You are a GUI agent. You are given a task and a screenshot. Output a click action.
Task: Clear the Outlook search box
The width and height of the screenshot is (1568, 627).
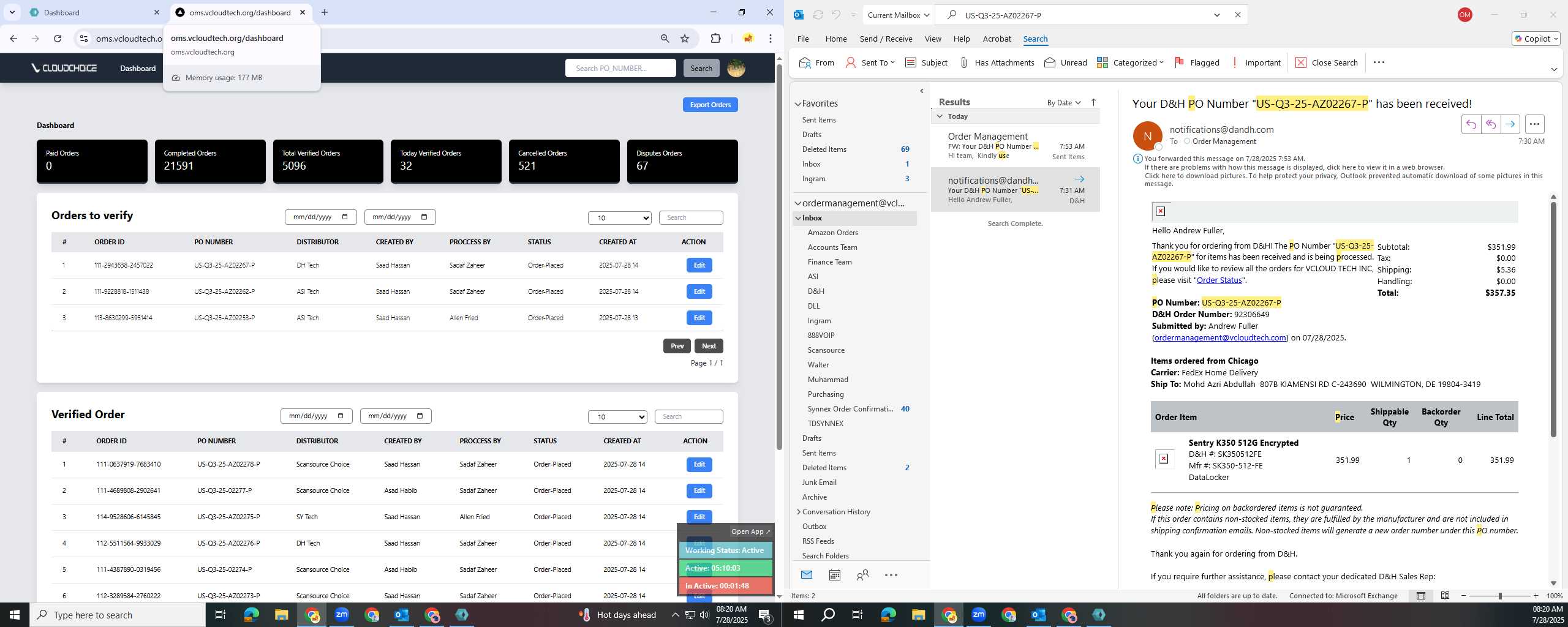pyautogui.click(x=1238, y=15)
